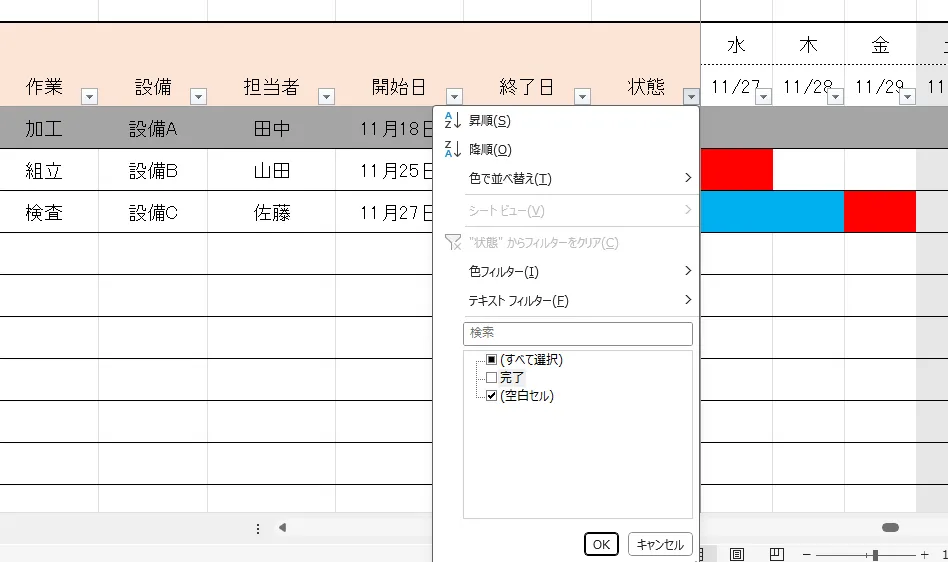The width and height of the screenshot is (948, 562).
Task: Select the red cell under 11/29 in 検査 row
Action: click(880, 212)
